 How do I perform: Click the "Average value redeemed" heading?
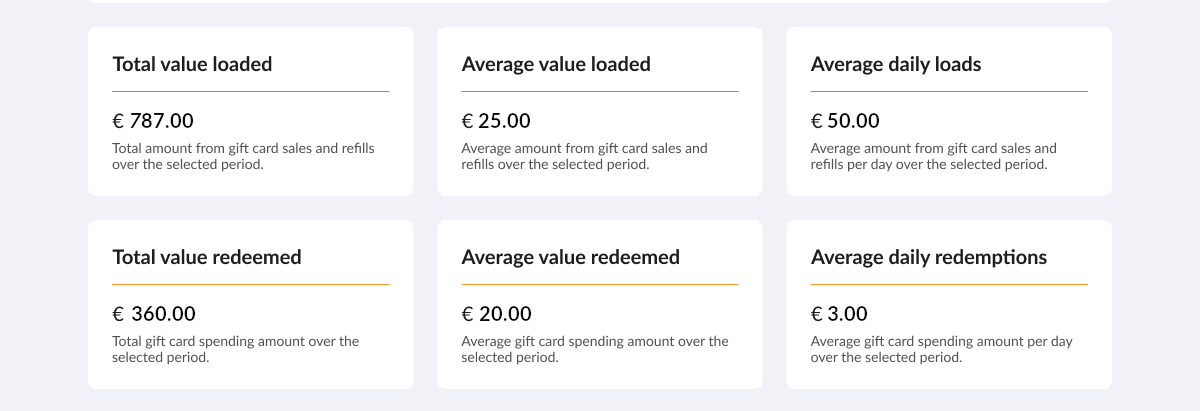click(x=570, y=257)
